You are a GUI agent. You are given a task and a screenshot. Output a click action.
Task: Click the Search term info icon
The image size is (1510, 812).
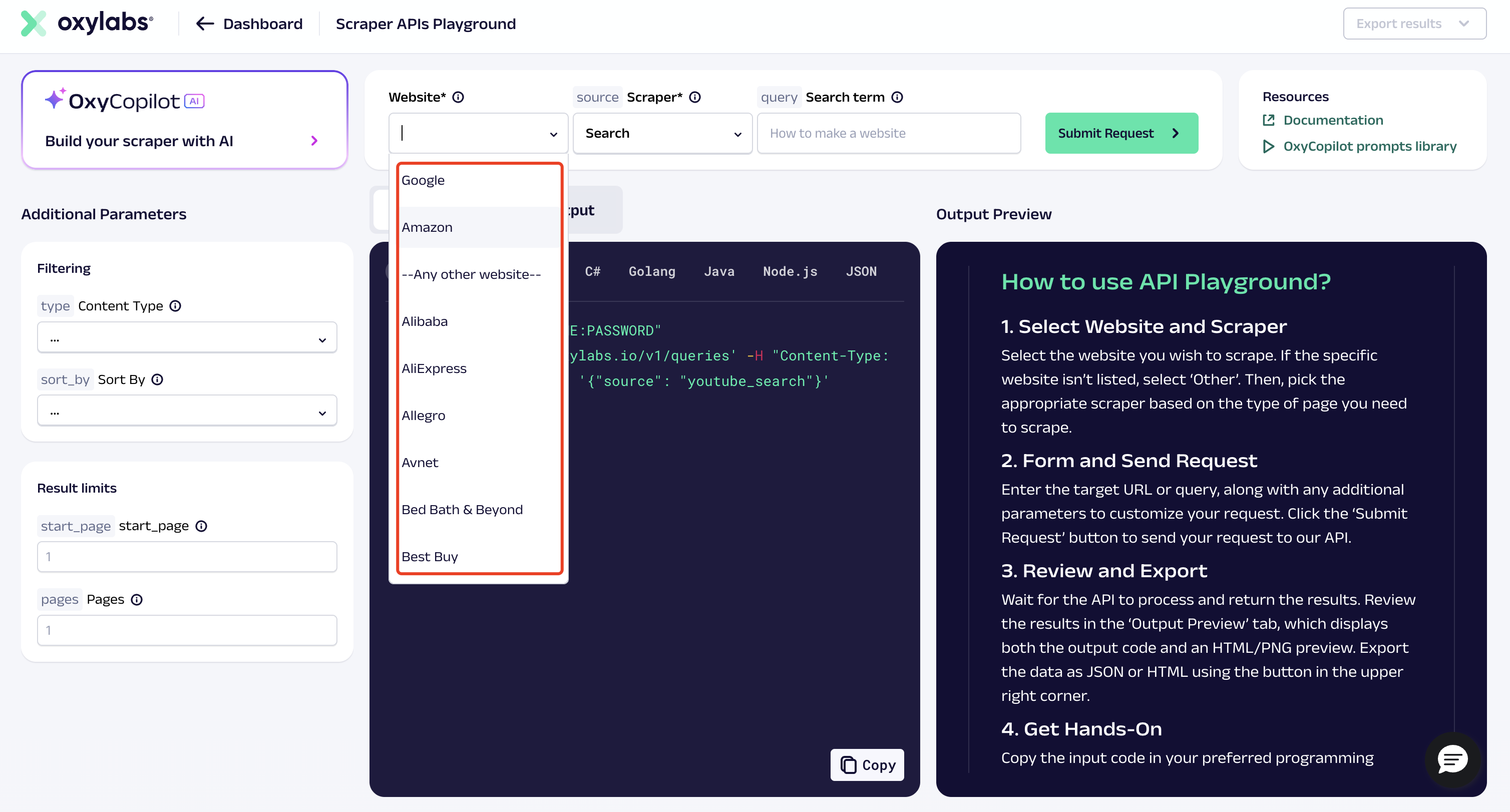[x=897, y=97]
